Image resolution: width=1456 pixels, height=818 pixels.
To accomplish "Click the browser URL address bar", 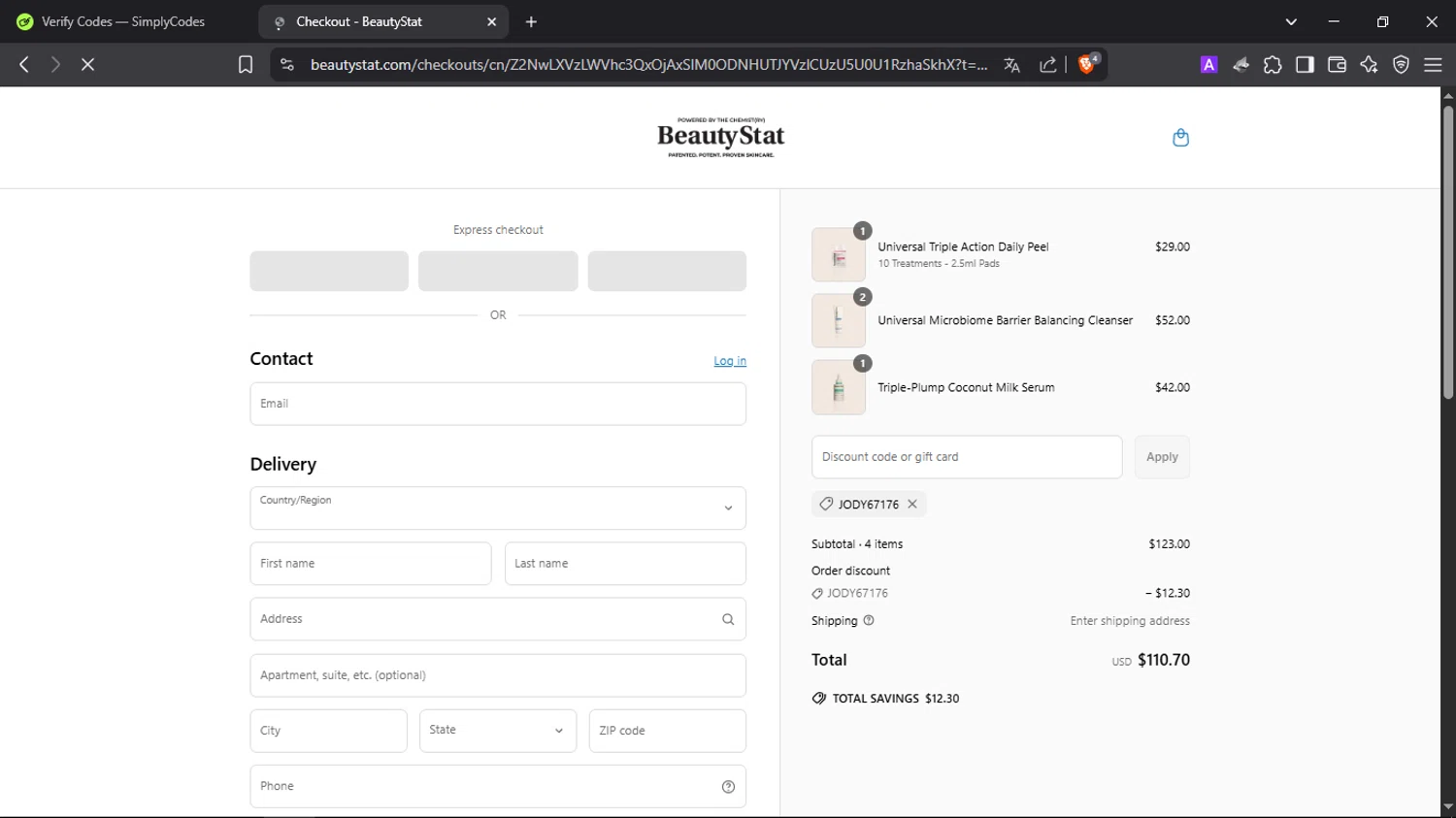I will click(648, 64).
